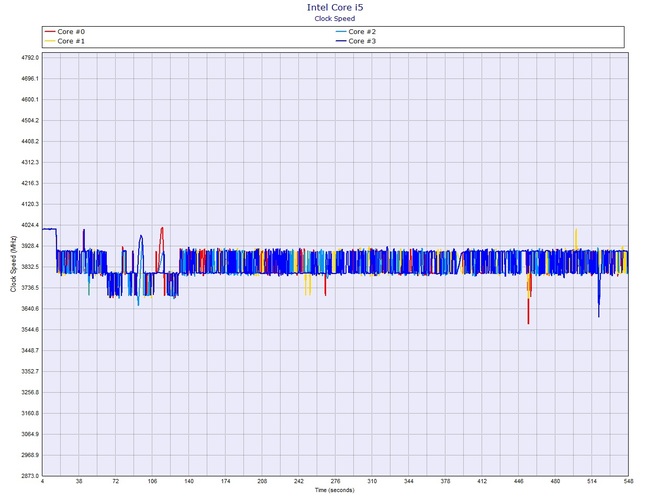Click the Clock Speed subtitle under the title

point(335,17)
